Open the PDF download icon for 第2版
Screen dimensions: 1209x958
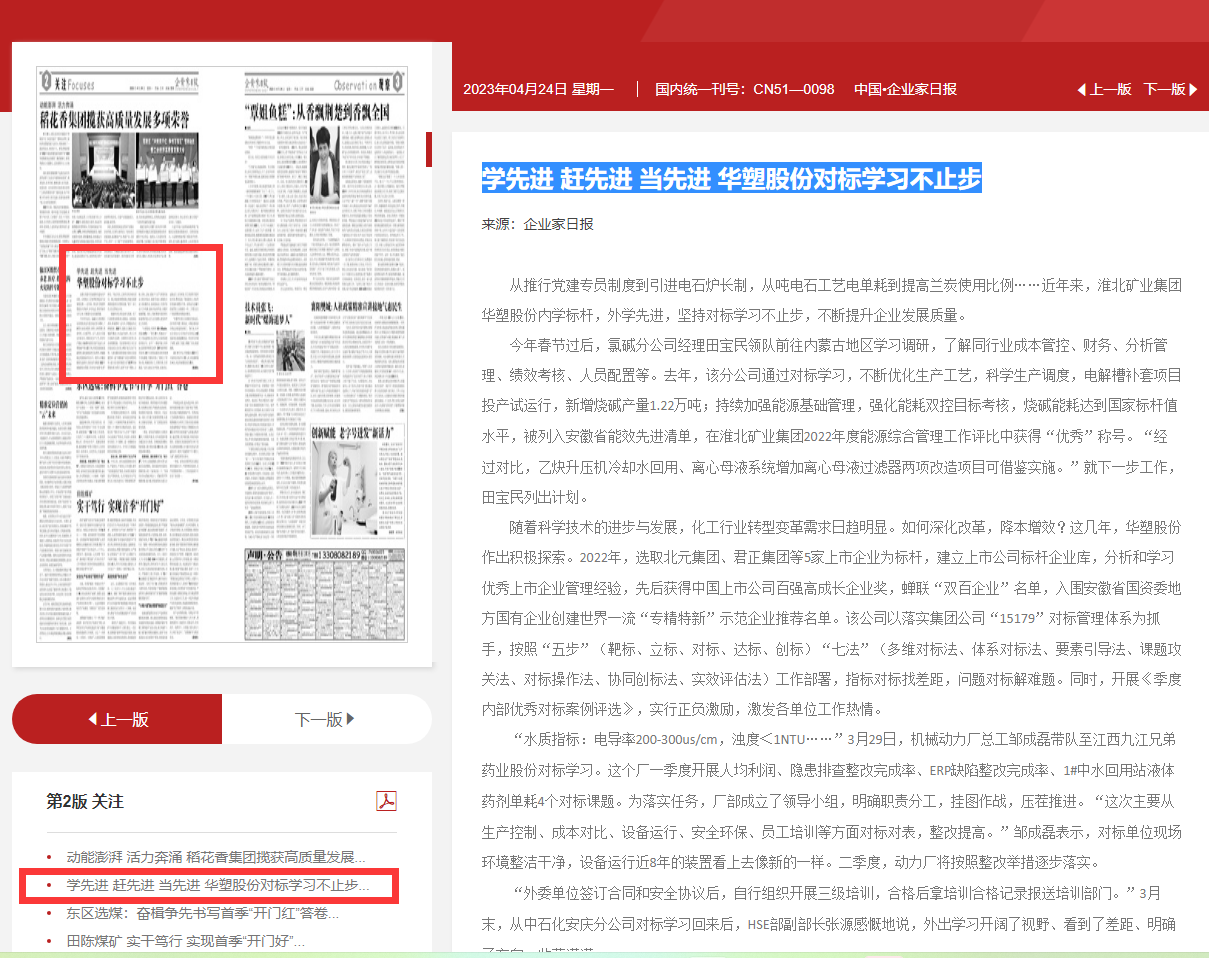(x=386, y=801)
